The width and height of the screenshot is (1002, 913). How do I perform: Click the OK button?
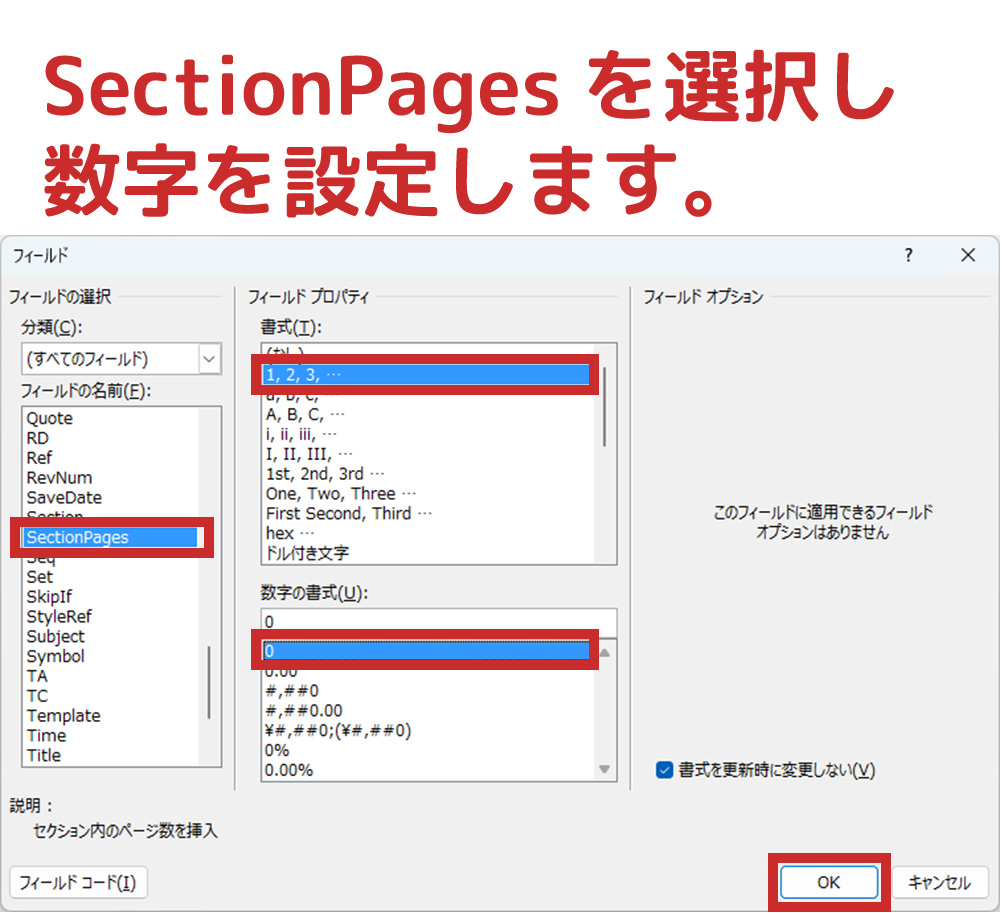[828, 882]
